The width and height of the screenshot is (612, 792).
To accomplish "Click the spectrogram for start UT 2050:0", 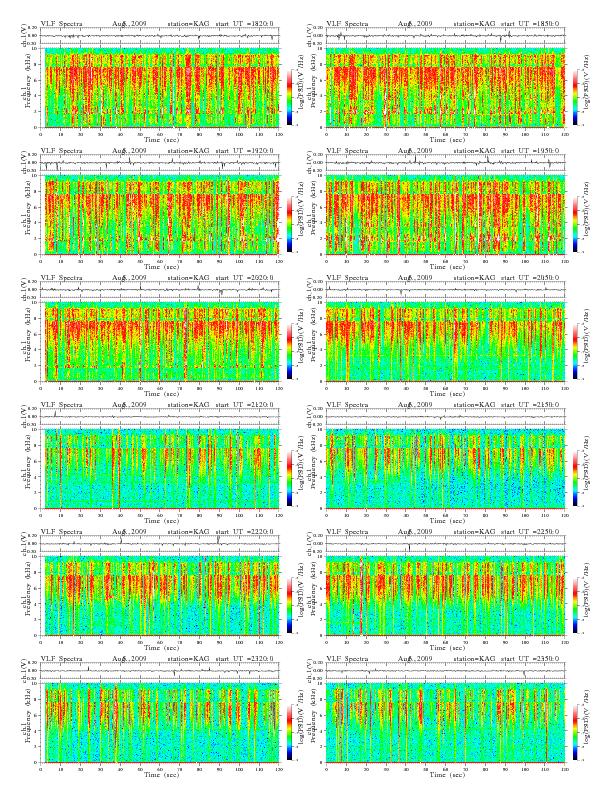I will click(x=445, y=341).
